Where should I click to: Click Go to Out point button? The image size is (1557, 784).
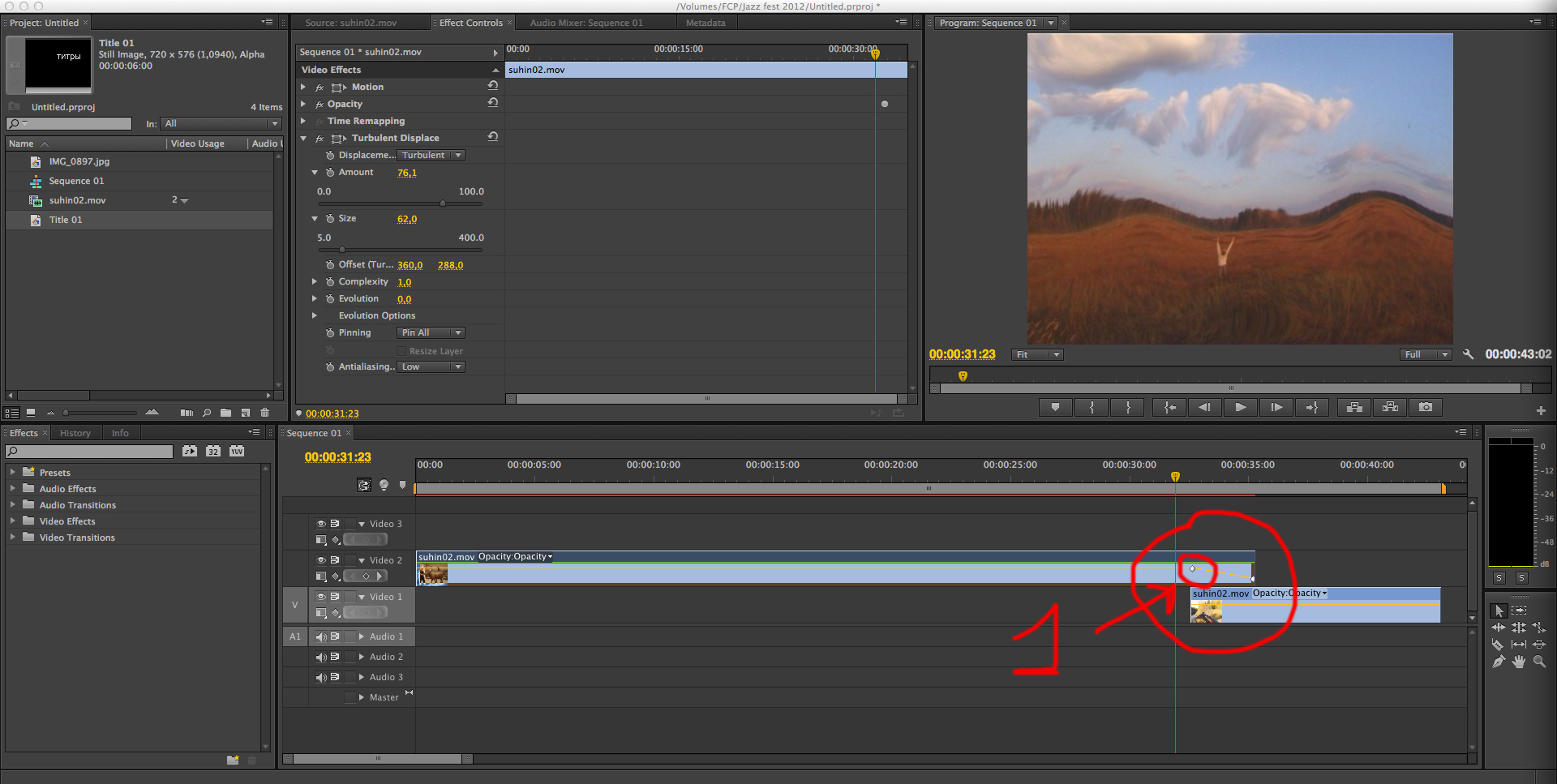1312,408
